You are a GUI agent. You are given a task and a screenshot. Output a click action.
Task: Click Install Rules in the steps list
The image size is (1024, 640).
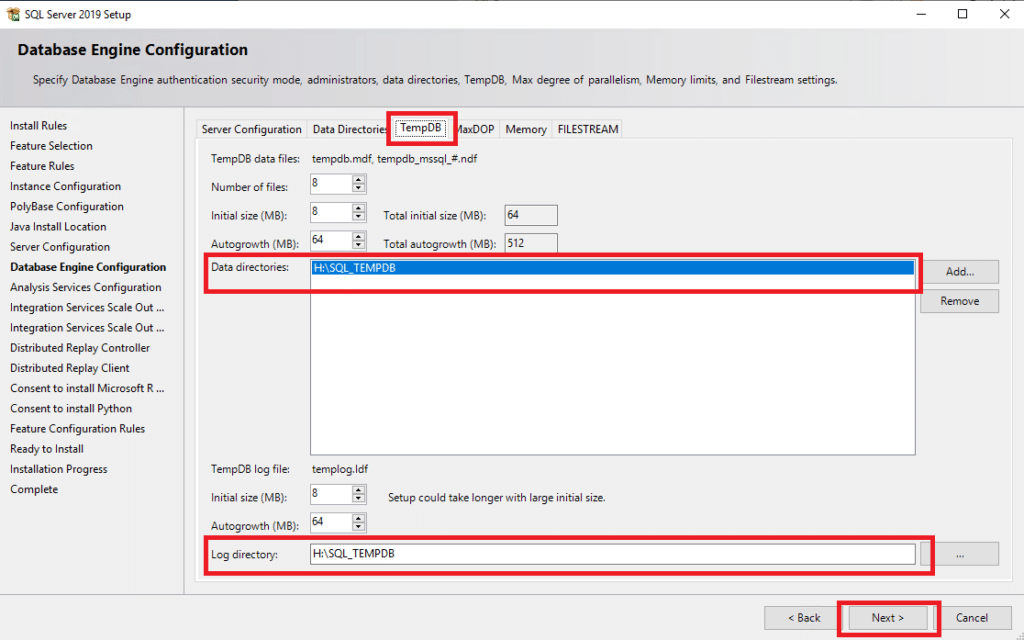click(x=39, y=125)
